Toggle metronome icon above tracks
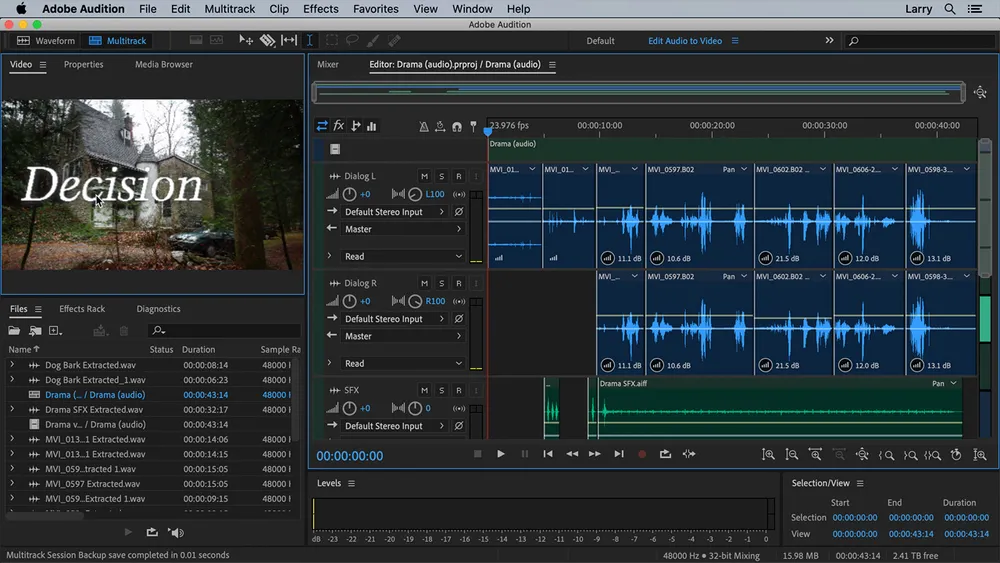 423,126
